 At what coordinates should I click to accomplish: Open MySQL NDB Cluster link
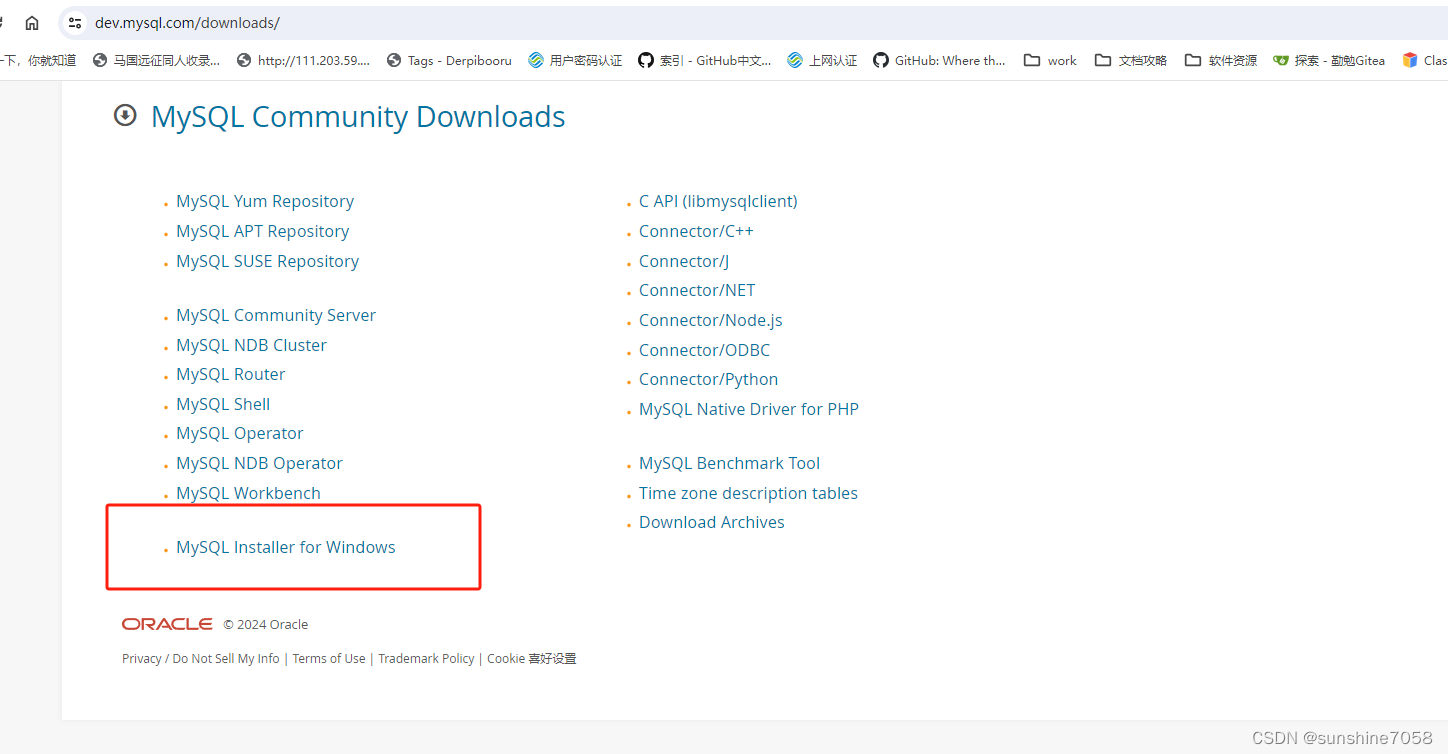(x=251, y=345)
